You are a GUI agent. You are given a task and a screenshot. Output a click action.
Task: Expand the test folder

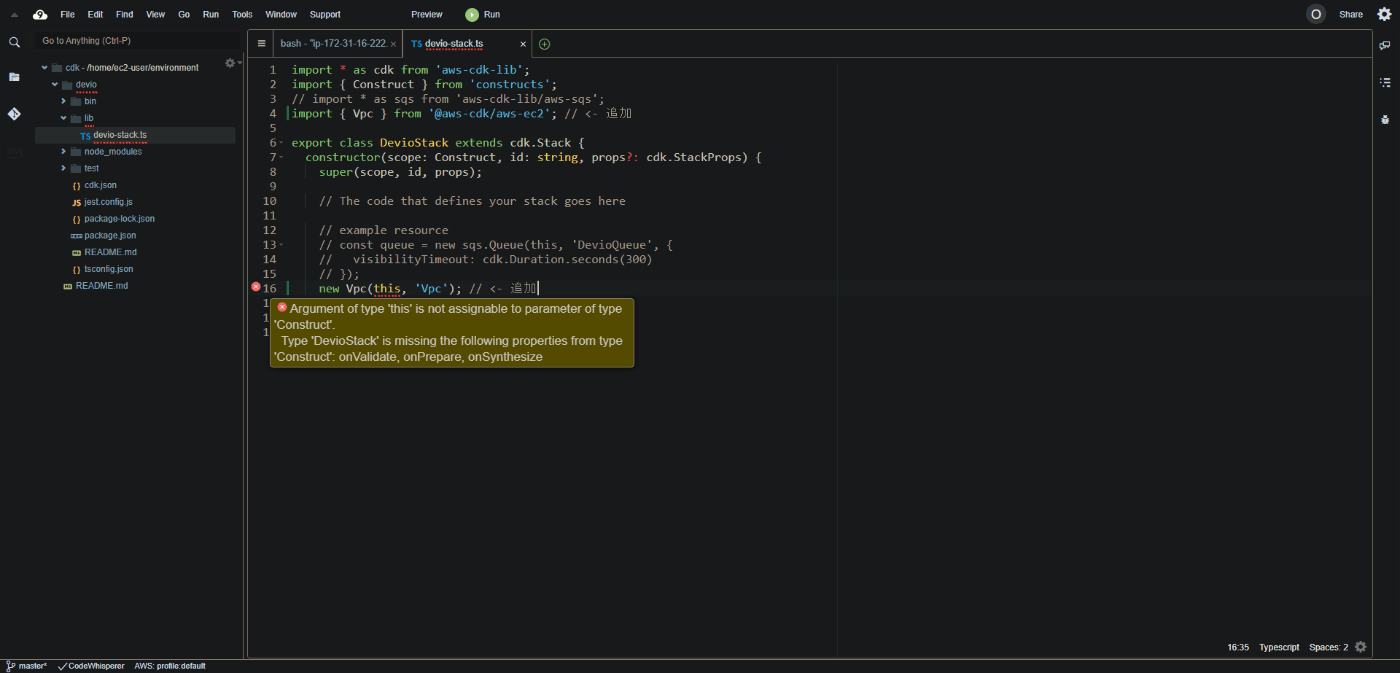point(63,168)
